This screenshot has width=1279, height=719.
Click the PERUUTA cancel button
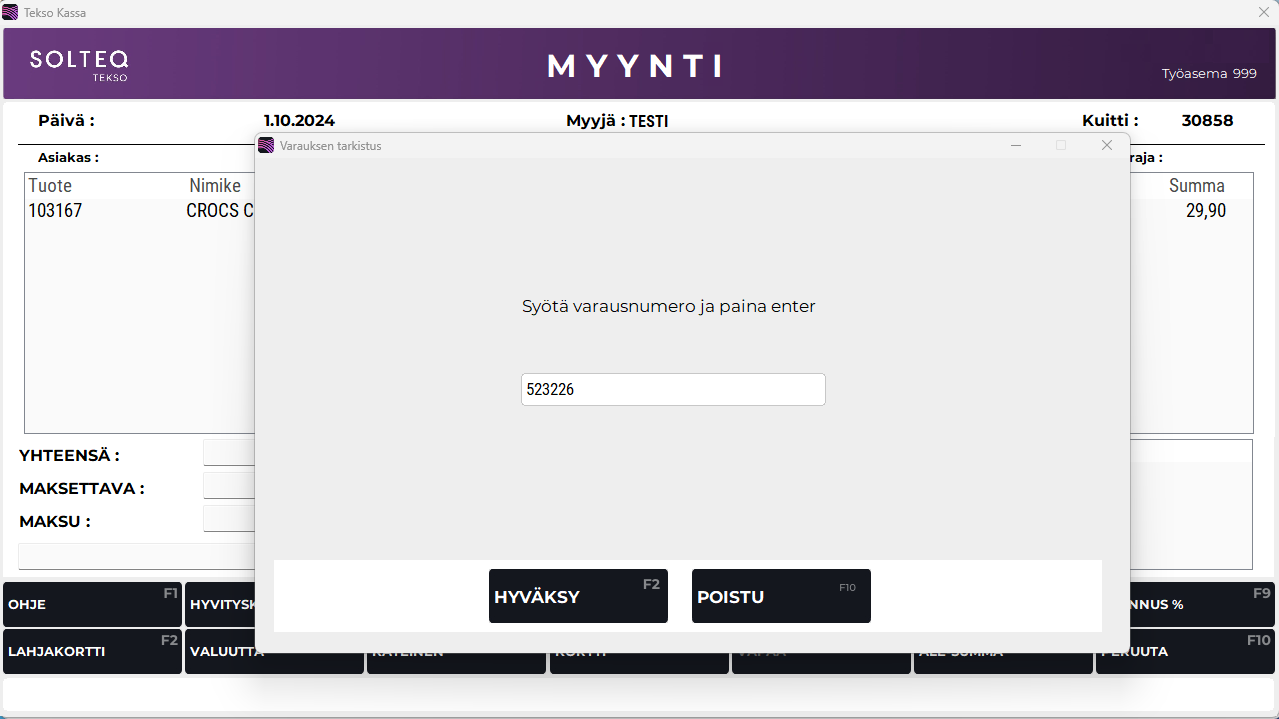point(1185,651)
